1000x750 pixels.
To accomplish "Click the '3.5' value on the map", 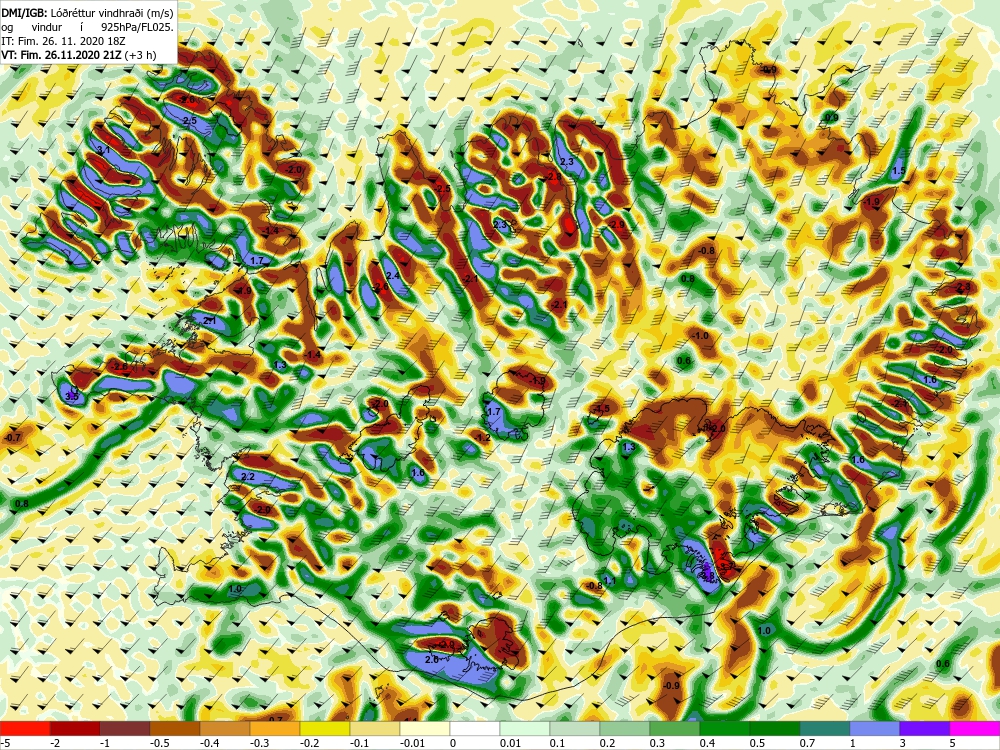I will pos(71,397).
